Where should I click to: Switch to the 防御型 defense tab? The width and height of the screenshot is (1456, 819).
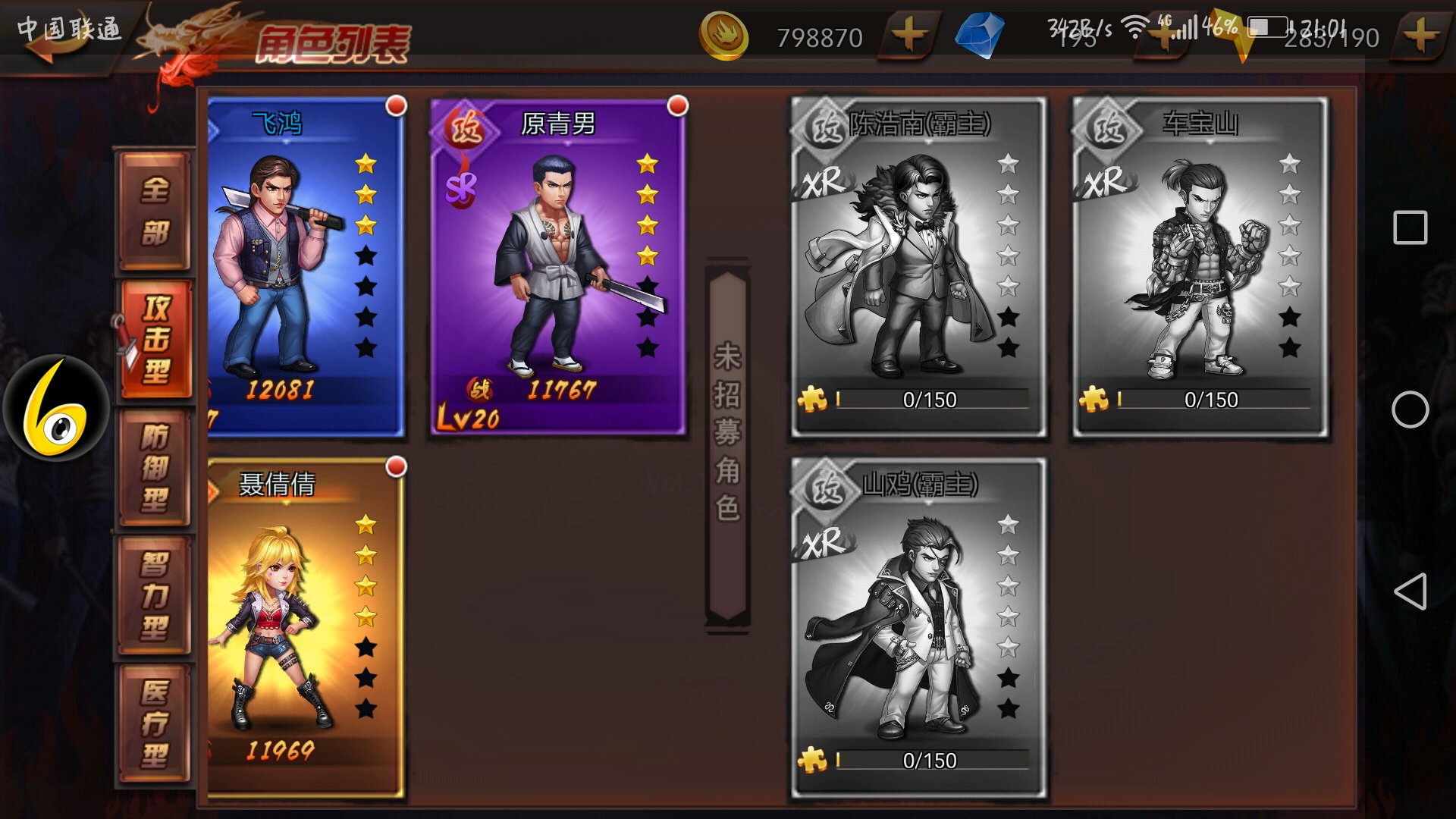click(155, 468)
